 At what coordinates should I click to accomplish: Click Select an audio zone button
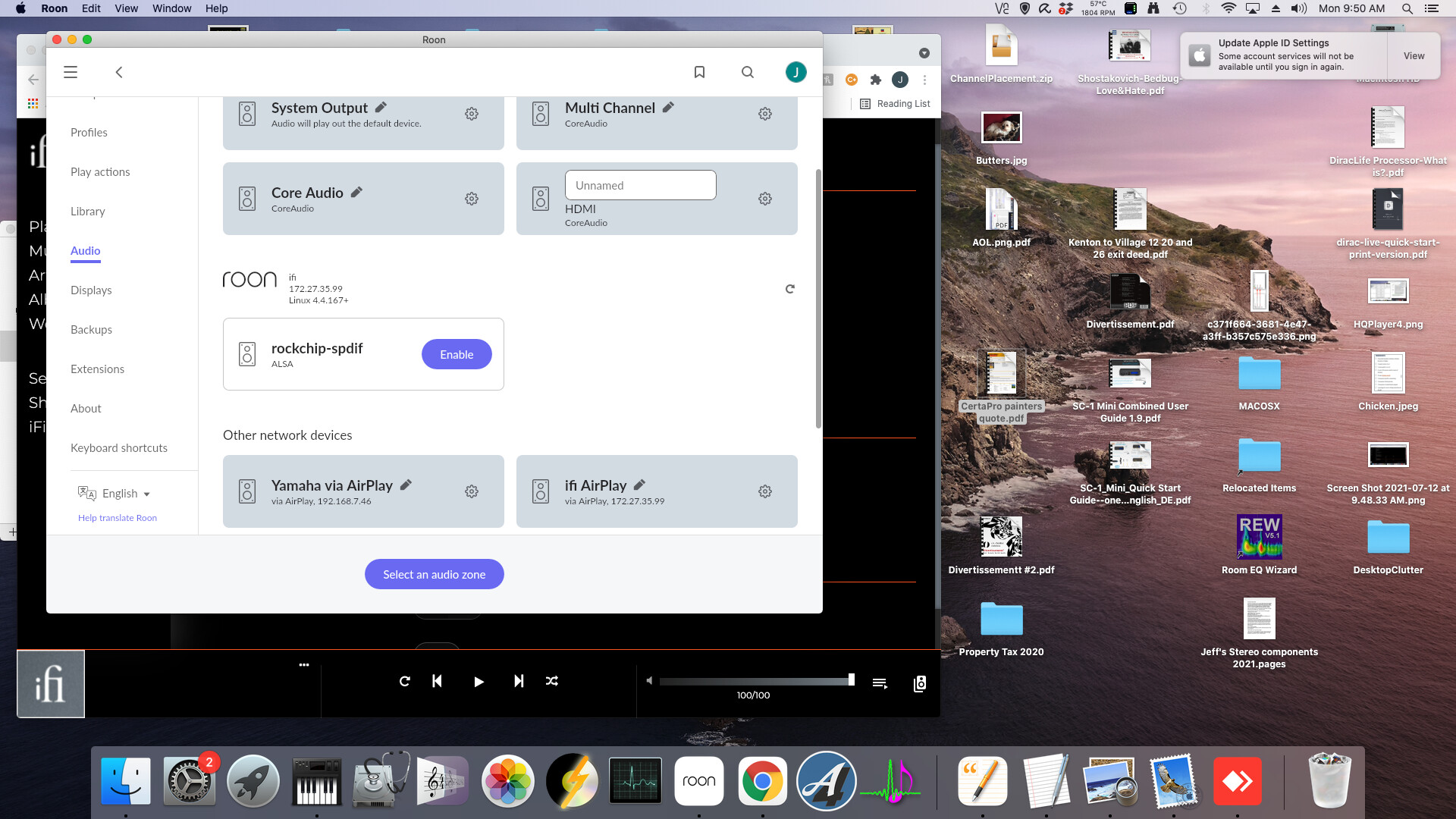[x=435, y=574]
